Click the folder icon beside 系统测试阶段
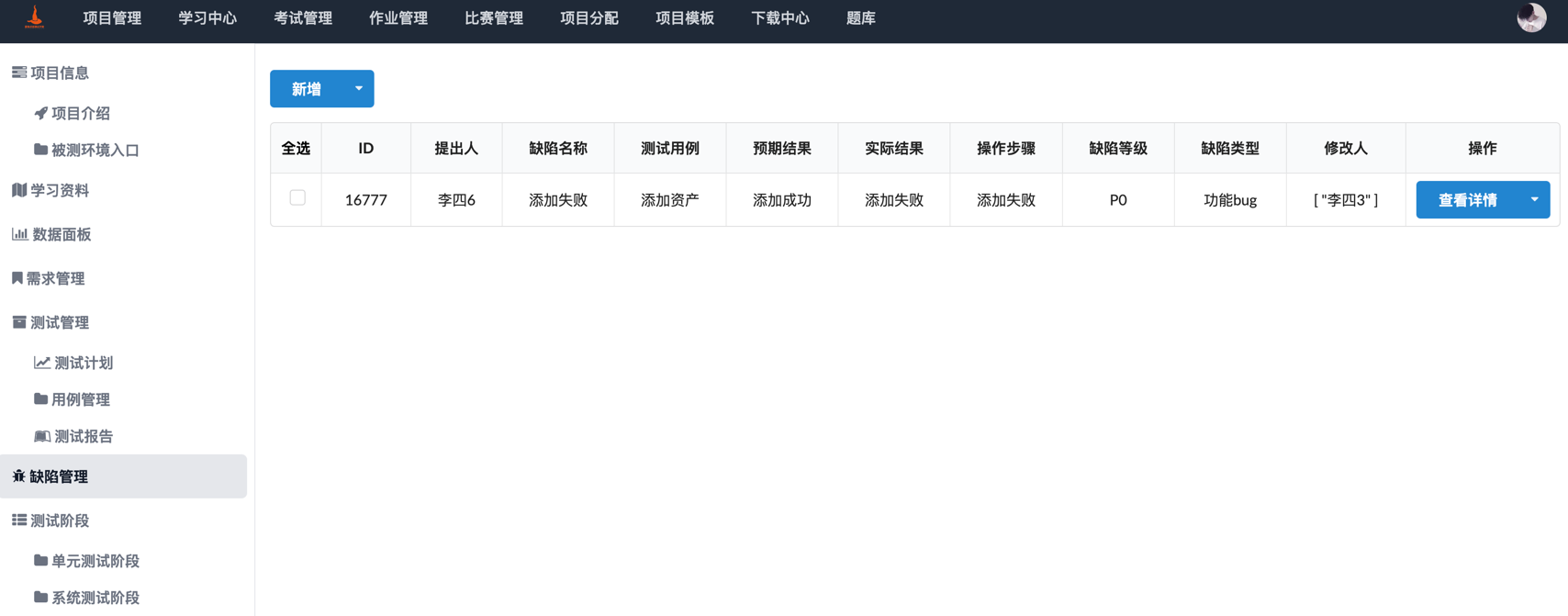The image size is (1568, 616). [40, 598]
